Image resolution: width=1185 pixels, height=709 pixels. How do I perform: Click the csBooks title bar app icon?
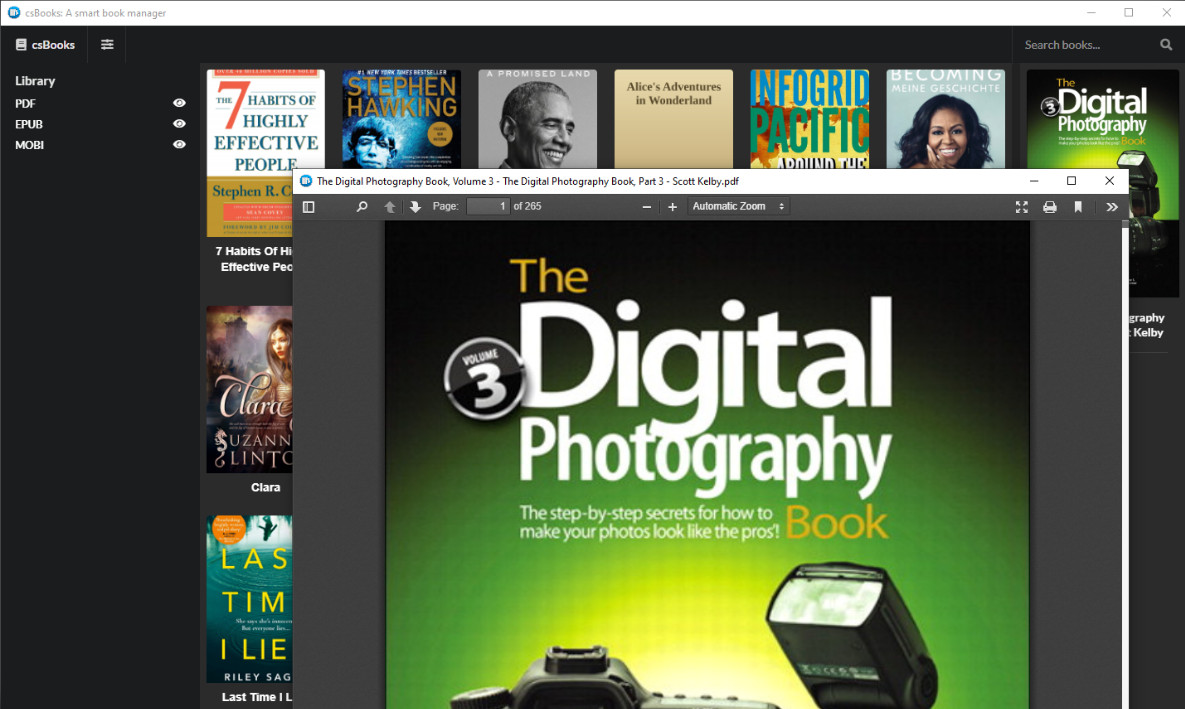click(x=14, y=13)
